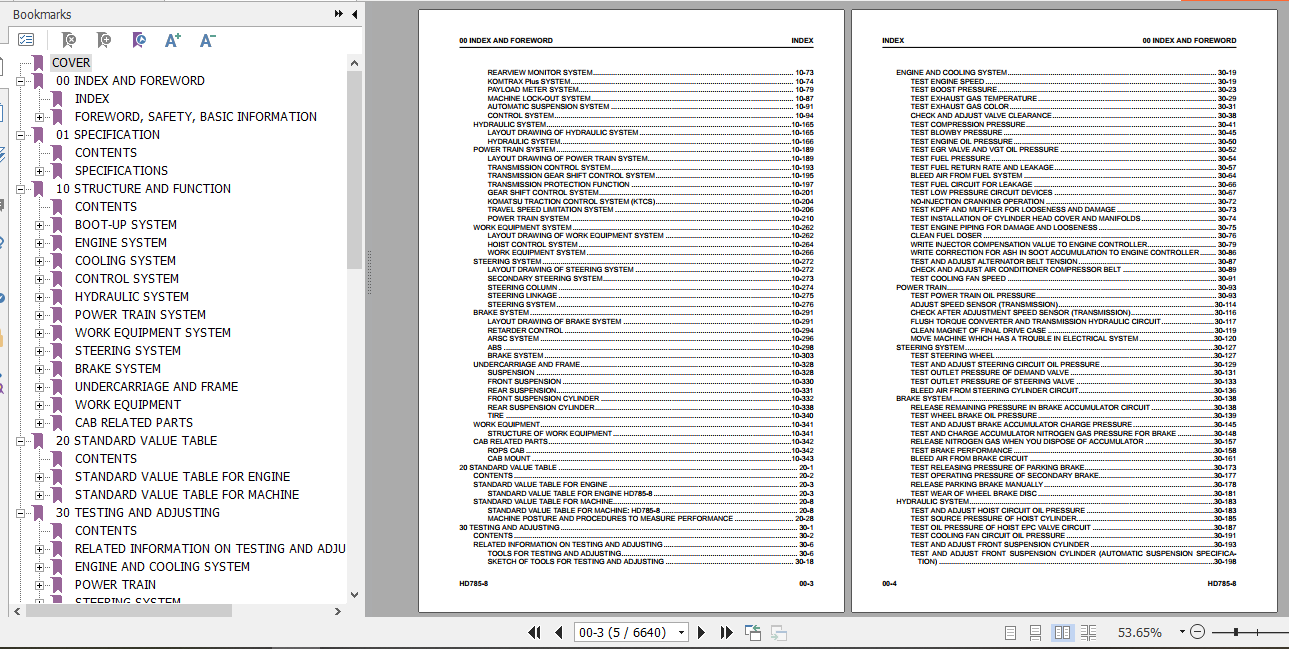This screenshot has width=1289, height=649.
Task: Jump to STEERING SYSTEM bookmark under Structure
Action: pyautogui.click(x=128, y=351)
